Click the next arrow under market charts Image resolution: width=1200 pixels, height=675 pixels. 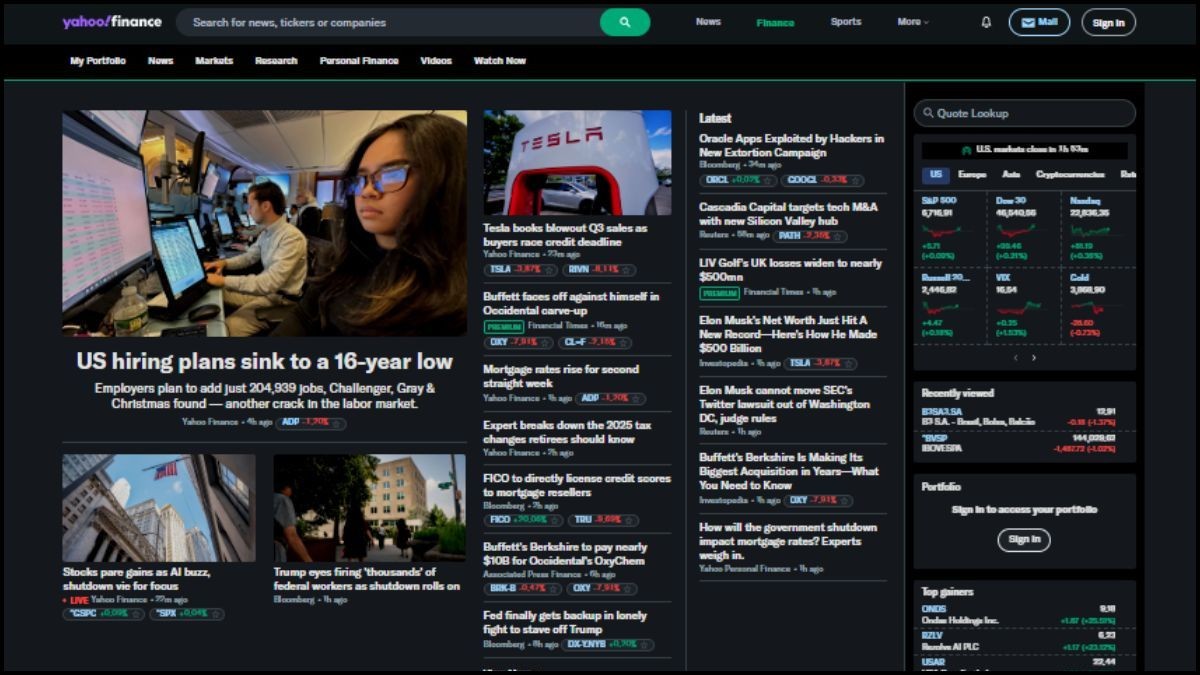[x=1034, y=358]
